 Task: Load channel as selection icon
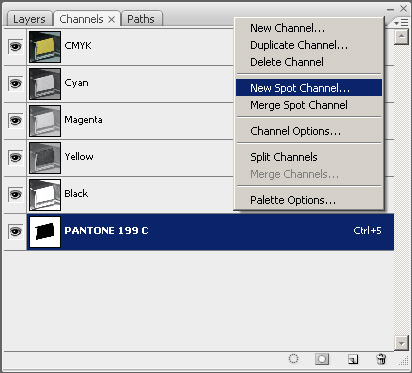click(293, 359)
